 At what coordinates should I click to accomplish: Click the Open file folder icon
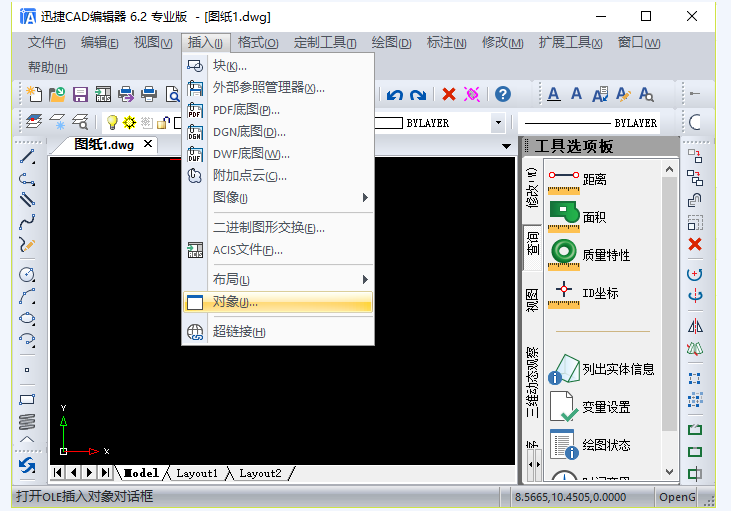(x=57, y=94)
